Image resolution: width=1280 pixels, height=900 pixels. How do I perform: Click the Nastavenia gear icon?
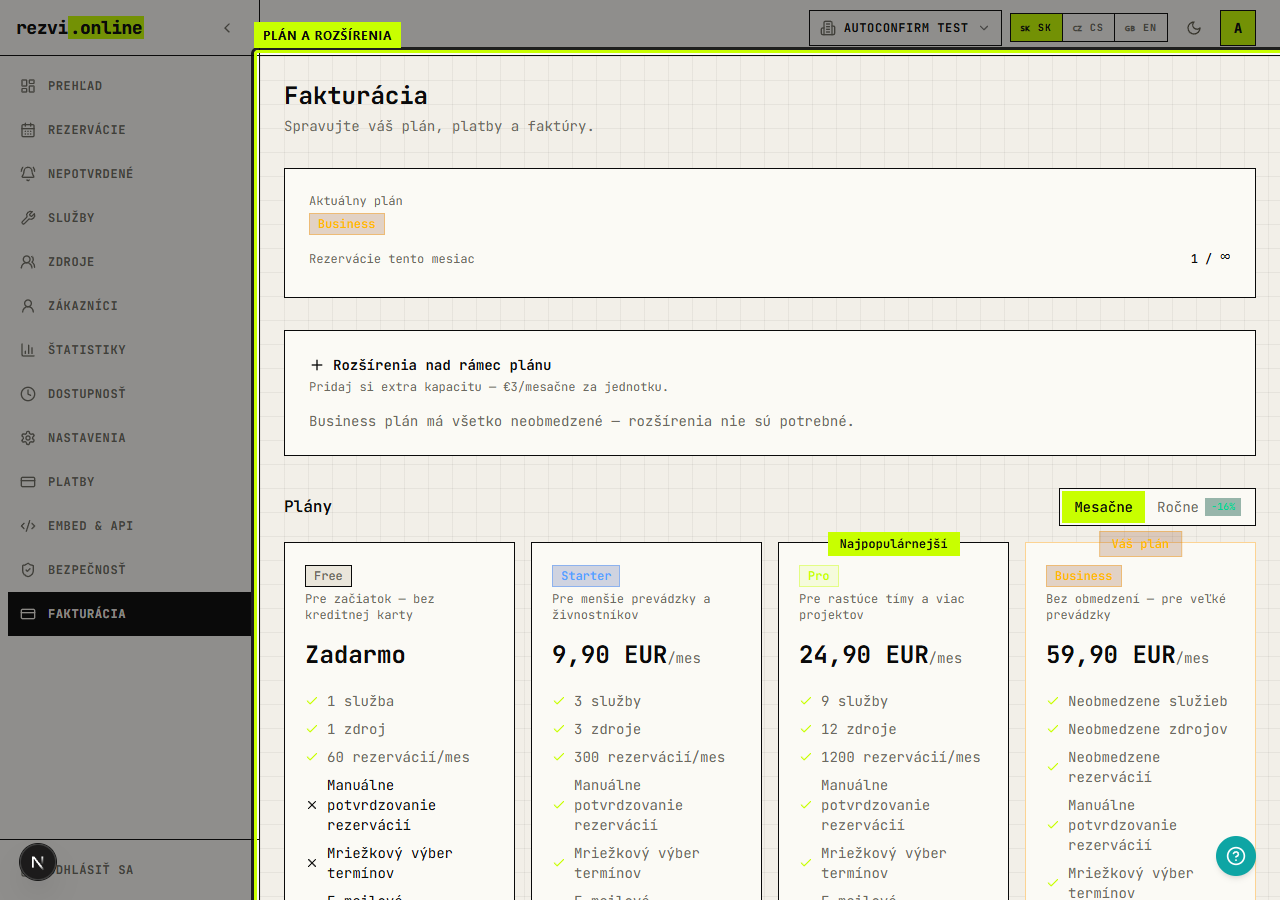tap(28, 438)
